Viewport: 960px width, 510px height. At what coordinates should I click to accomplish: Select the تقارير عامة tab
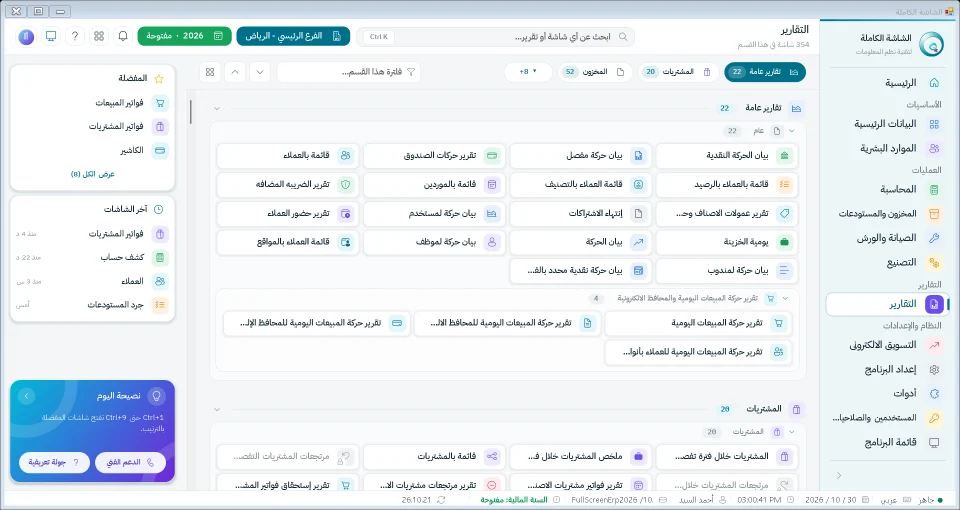coord(765,72)
